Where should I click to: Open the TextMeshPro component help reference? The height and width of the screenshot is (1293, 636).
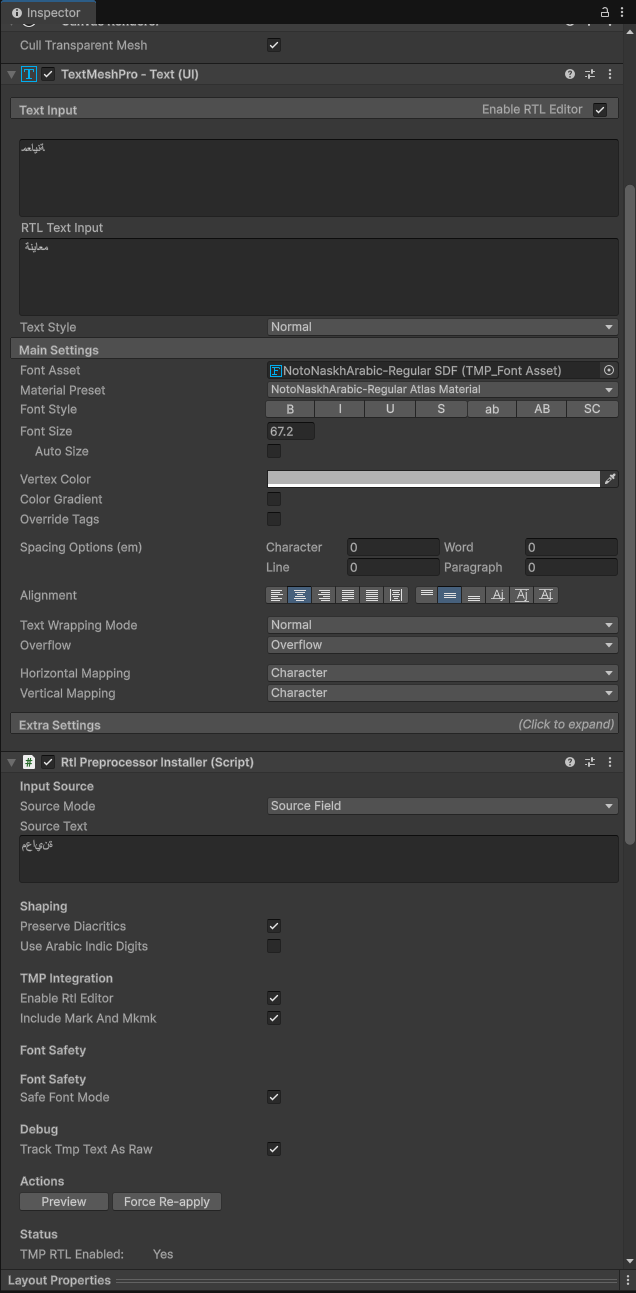[570, 74]
